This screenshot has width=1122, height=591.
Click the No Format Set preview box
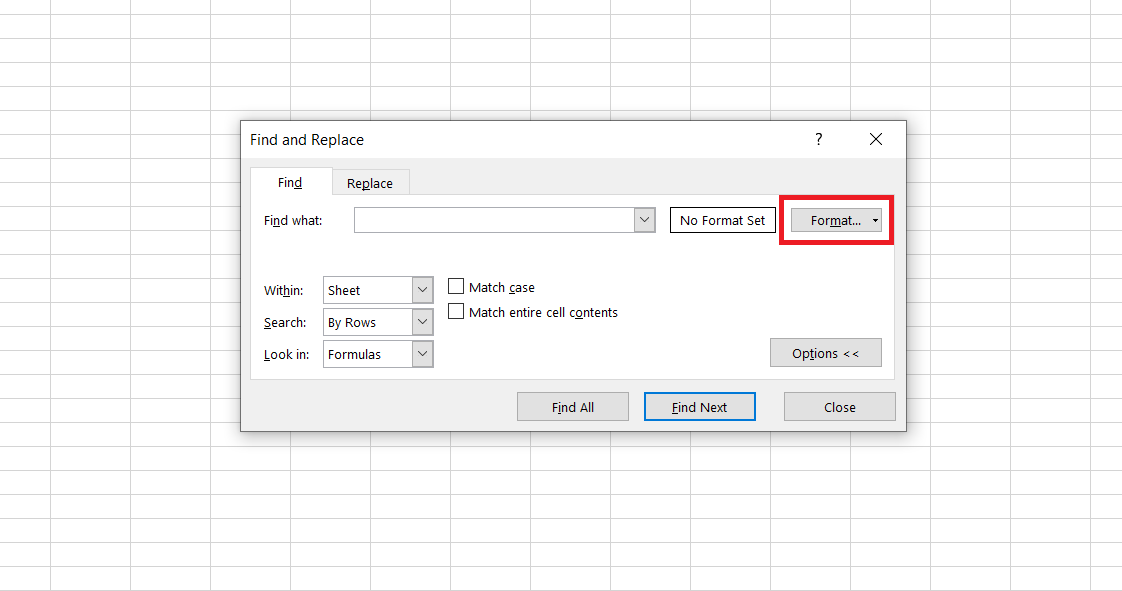723,220
